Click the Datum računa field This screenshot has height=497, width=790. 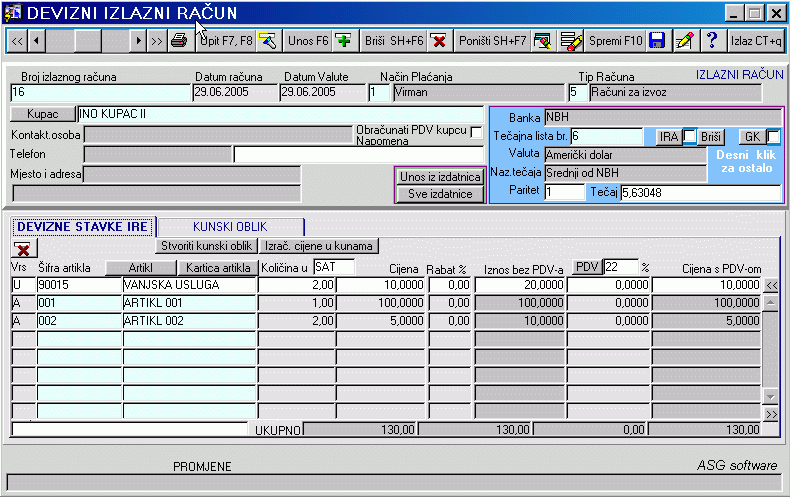(x=235, y=92)
